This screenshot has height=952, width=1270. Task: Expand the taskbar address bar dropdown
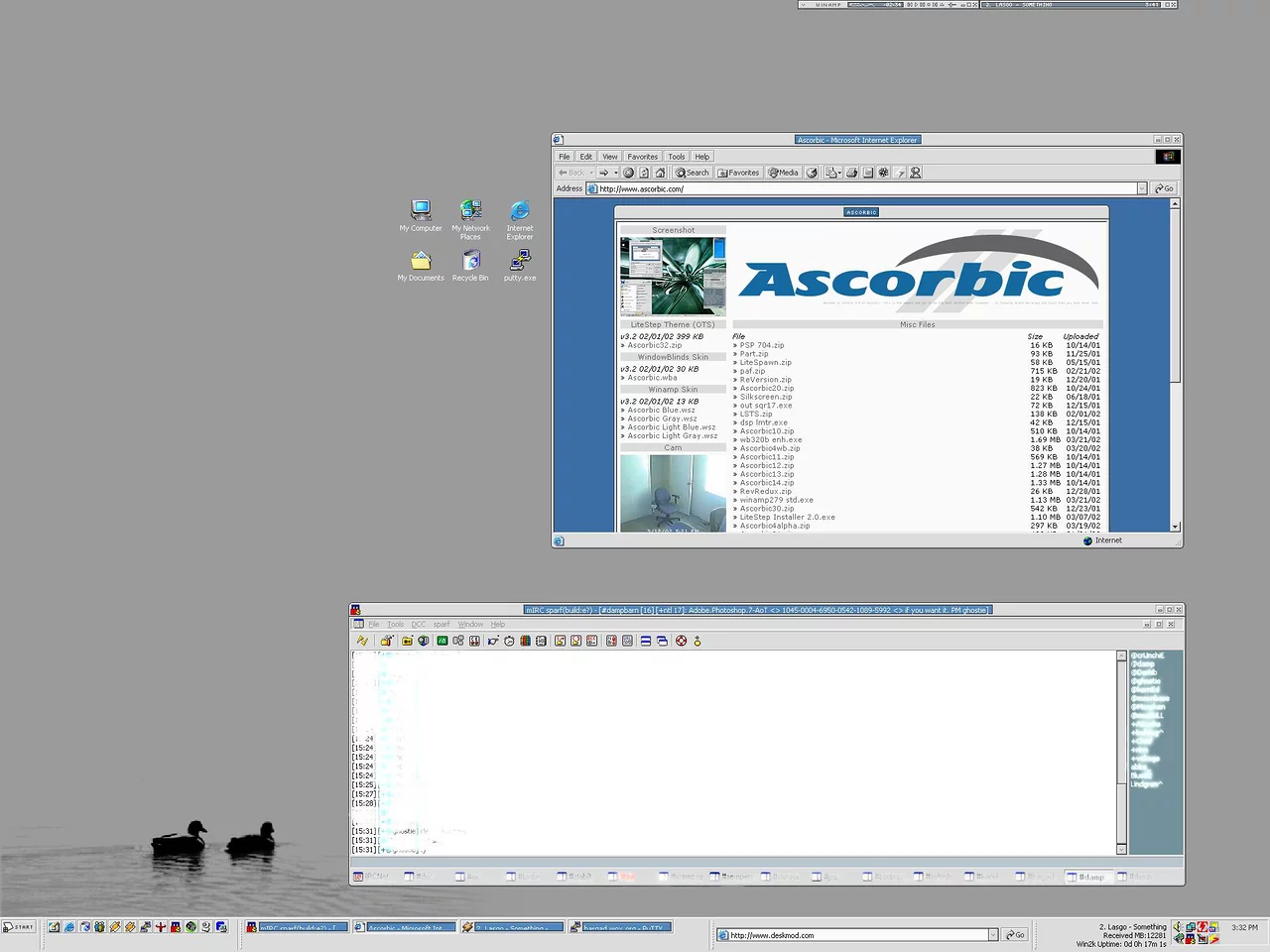point(992,935)
